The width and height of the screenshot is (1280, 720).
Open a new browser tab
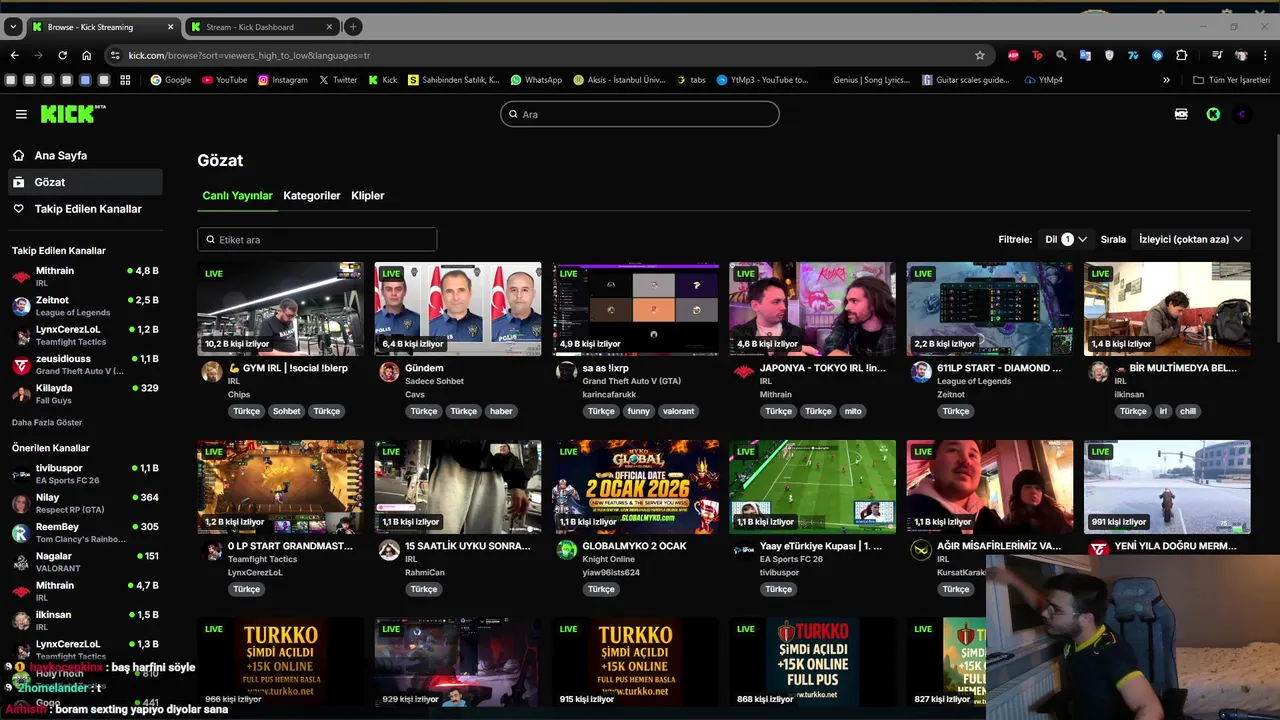click(353, 27)
